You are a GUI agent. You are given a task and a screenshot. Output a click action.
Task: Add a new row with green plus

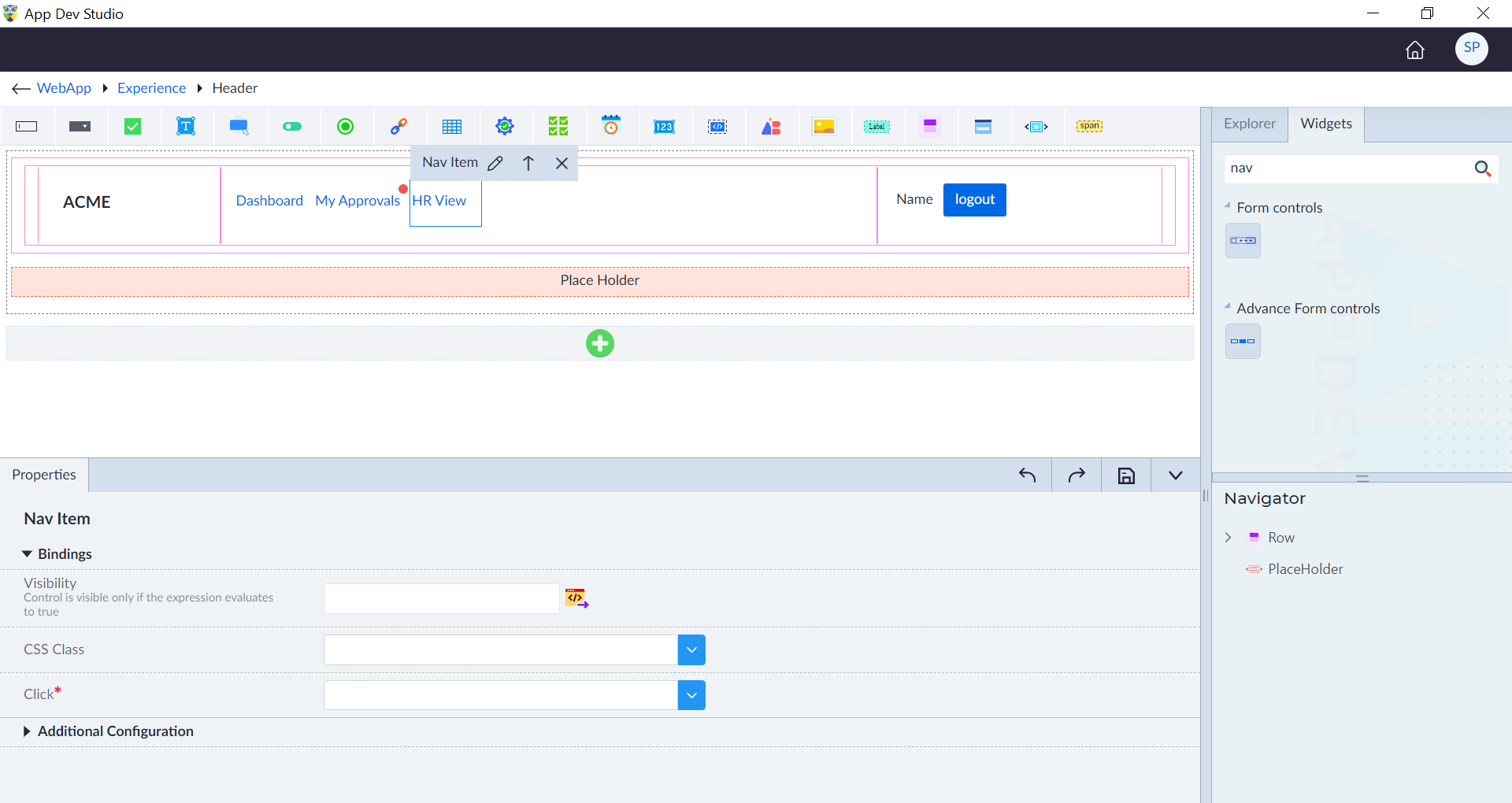(x=600, y=343)
